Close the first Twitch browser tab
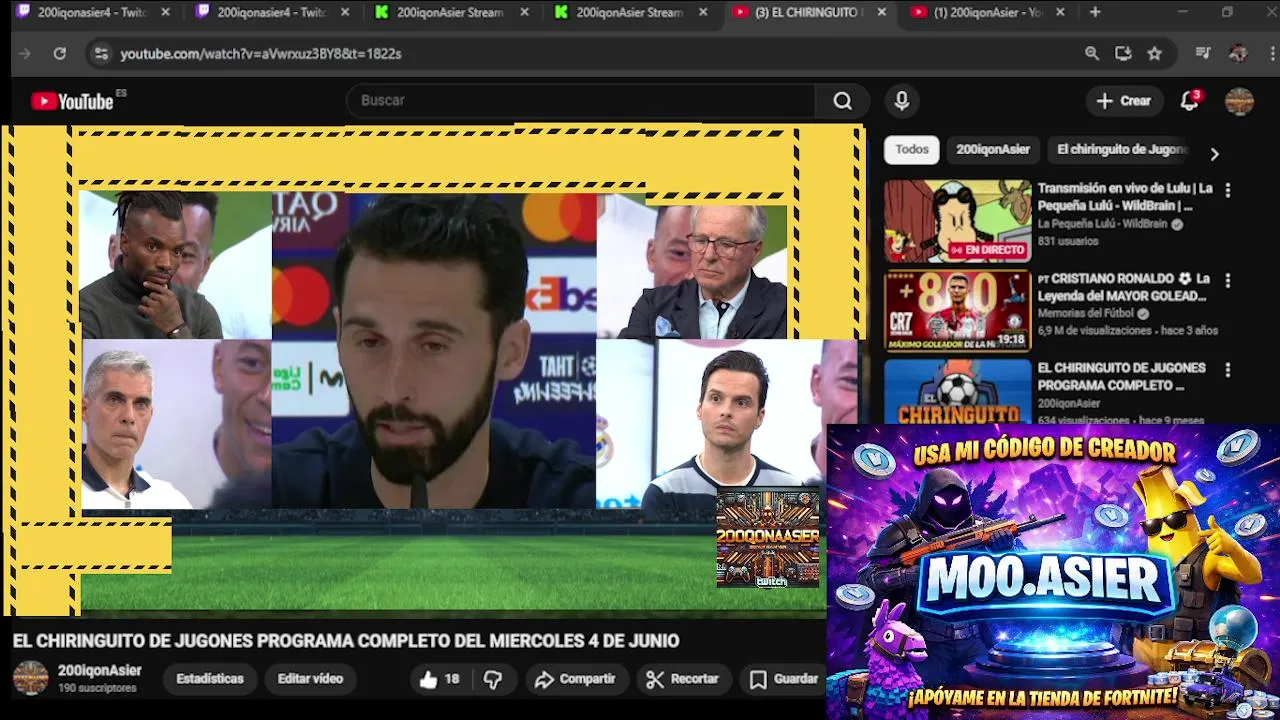The height and width of the screenshot is (720, 1280). pos(165,13)
